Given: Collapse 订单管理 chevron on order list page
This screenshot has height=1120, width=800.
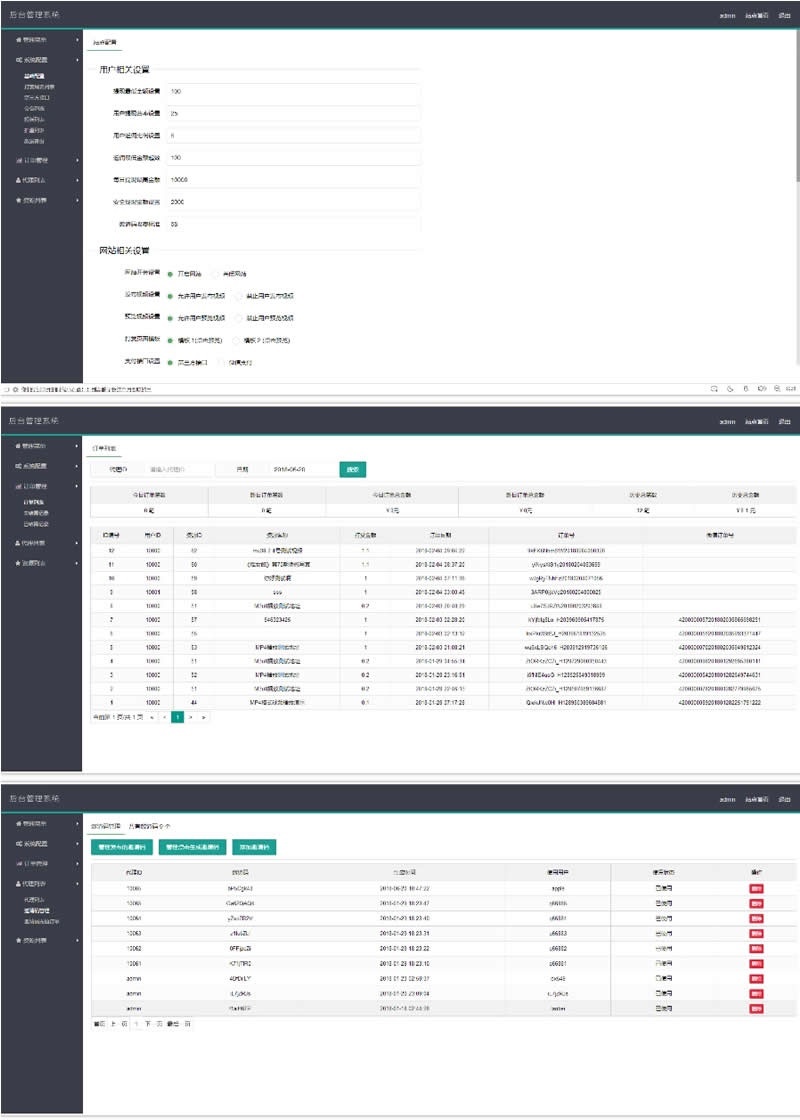Looking at the screenshot, I should pyautogui.click(x=77, y=486).
